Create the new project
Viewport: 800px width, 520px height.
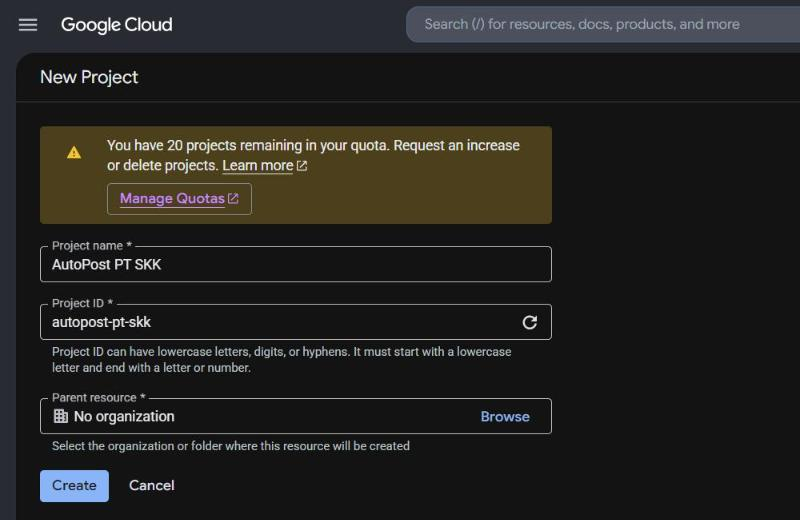[74, 485]
